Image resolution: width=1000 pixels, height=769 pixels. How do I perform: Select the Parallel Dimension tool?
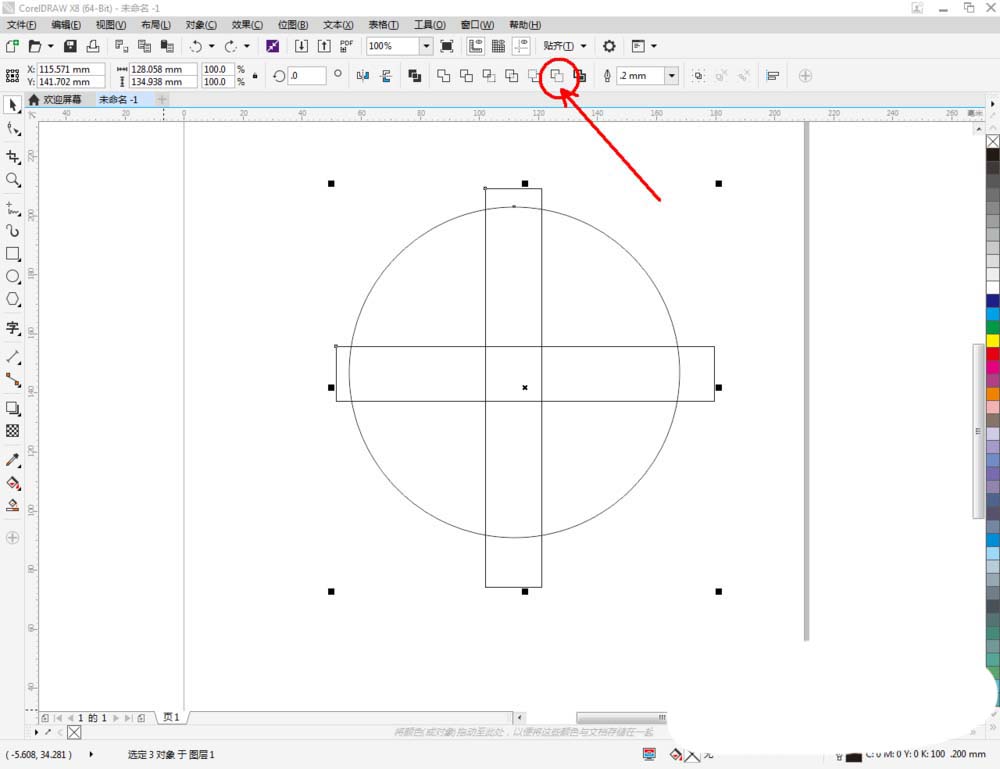click(13, 356)
